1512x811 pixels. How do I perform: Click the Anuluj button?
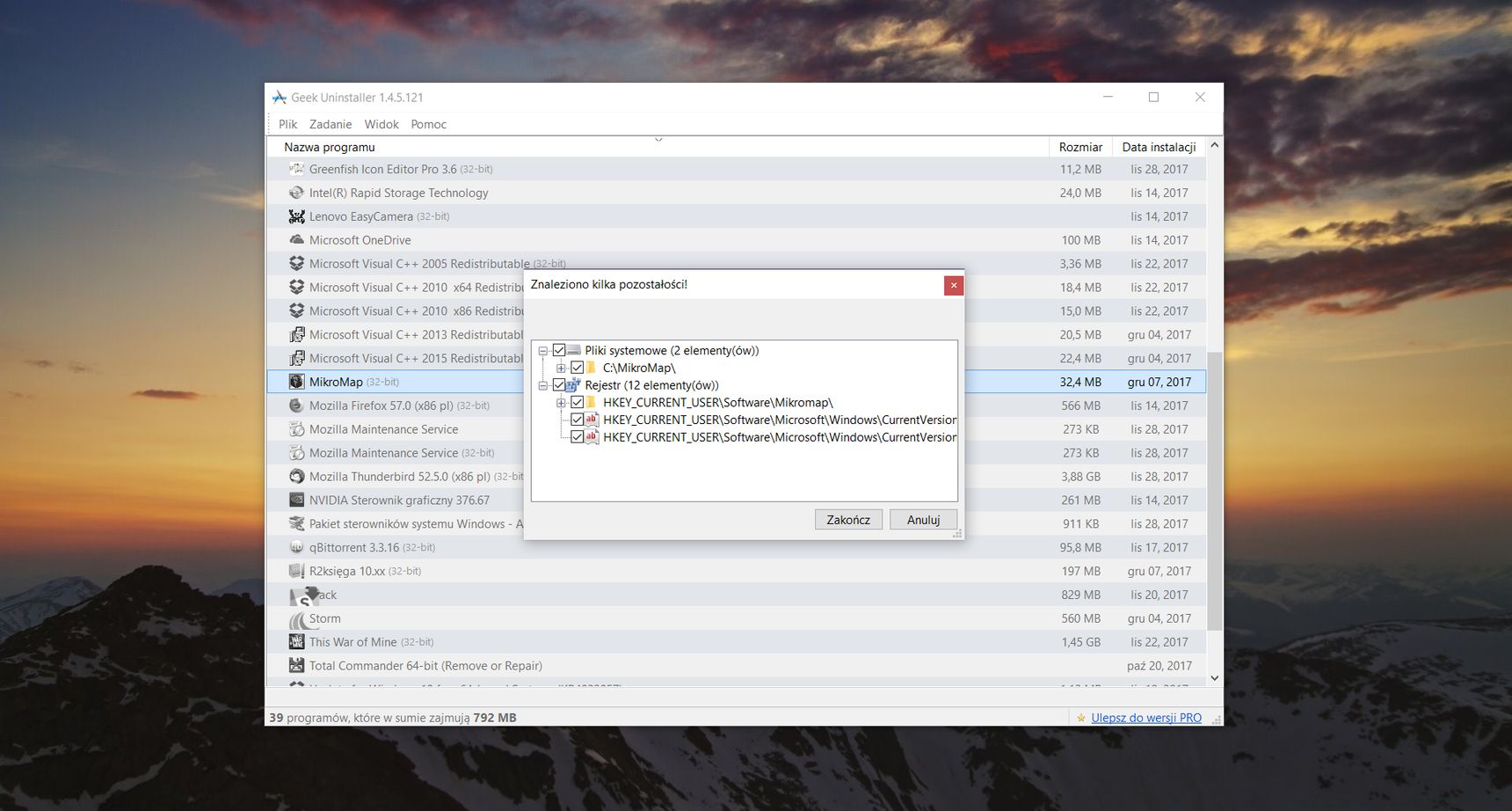pos(924,520)
